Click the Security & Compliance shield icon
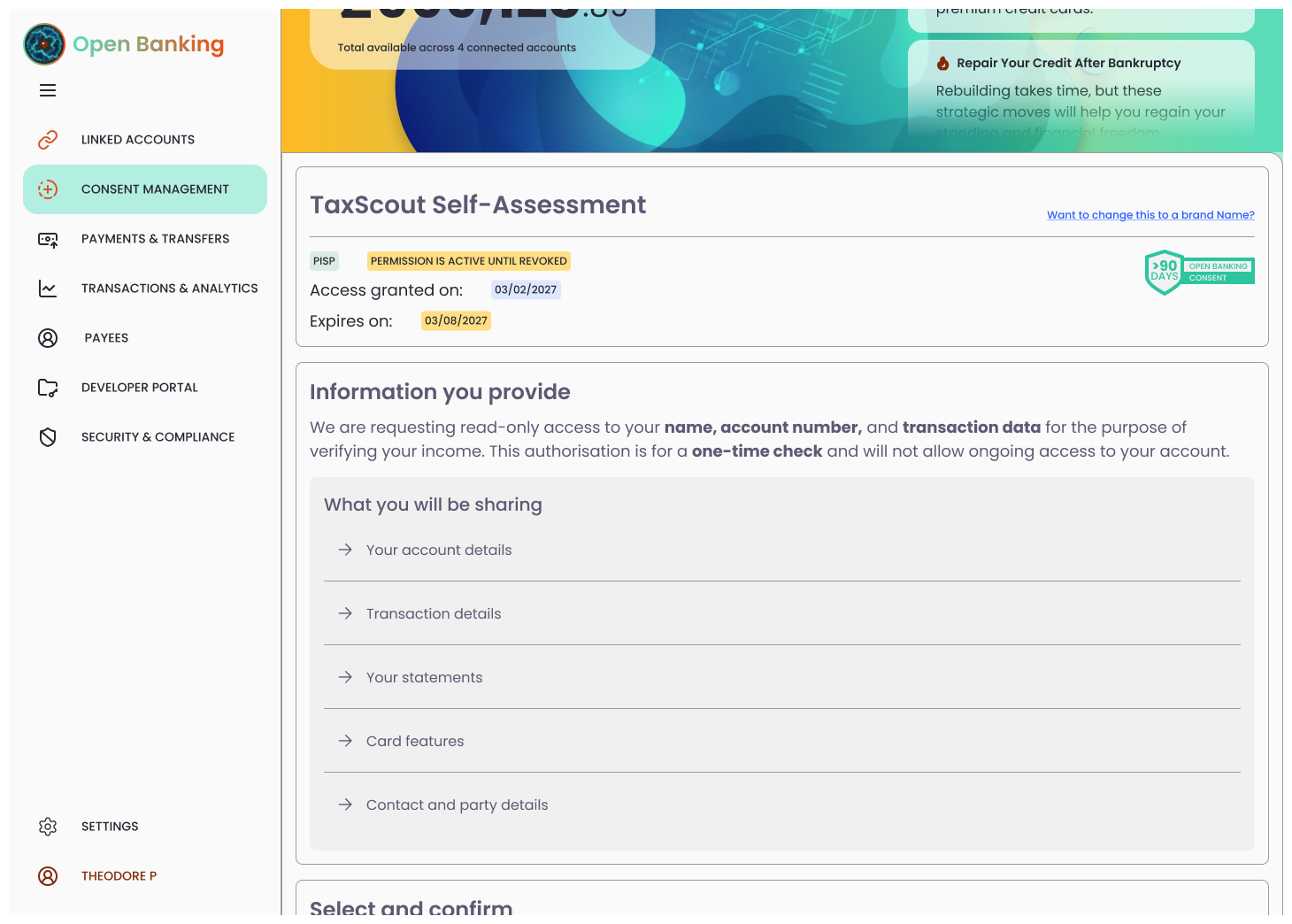The height and width of the screenshot is (924, 1292). [47, 436]
